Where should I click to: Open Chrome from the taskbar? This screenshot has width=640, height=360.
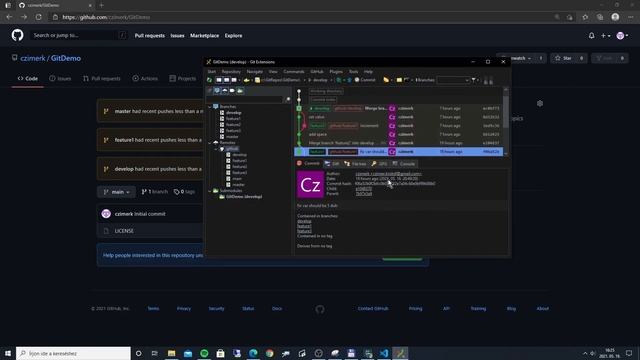point(269,353)
